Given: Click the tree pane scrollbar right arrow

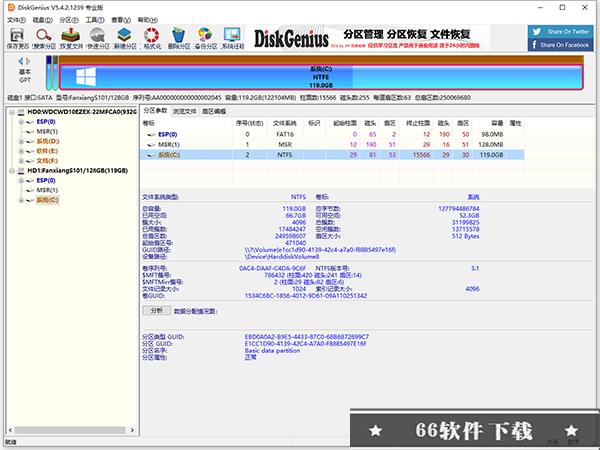Looking at the screenshot, I should tap(132, 430).
